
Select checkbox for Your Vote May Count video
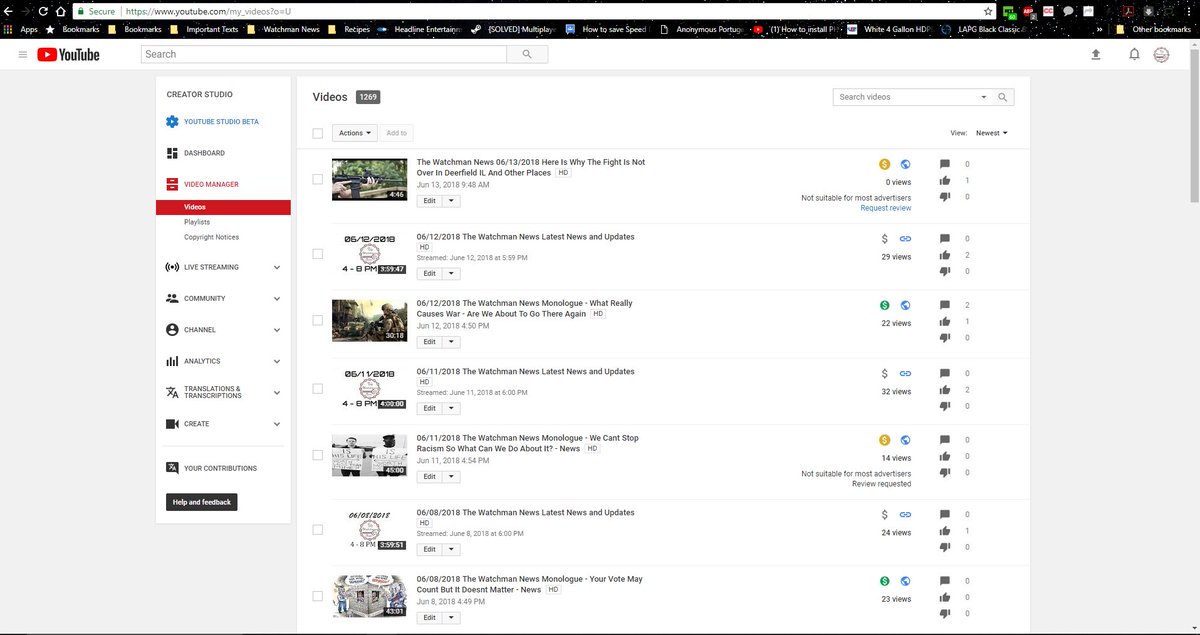[x=318, y=596]
